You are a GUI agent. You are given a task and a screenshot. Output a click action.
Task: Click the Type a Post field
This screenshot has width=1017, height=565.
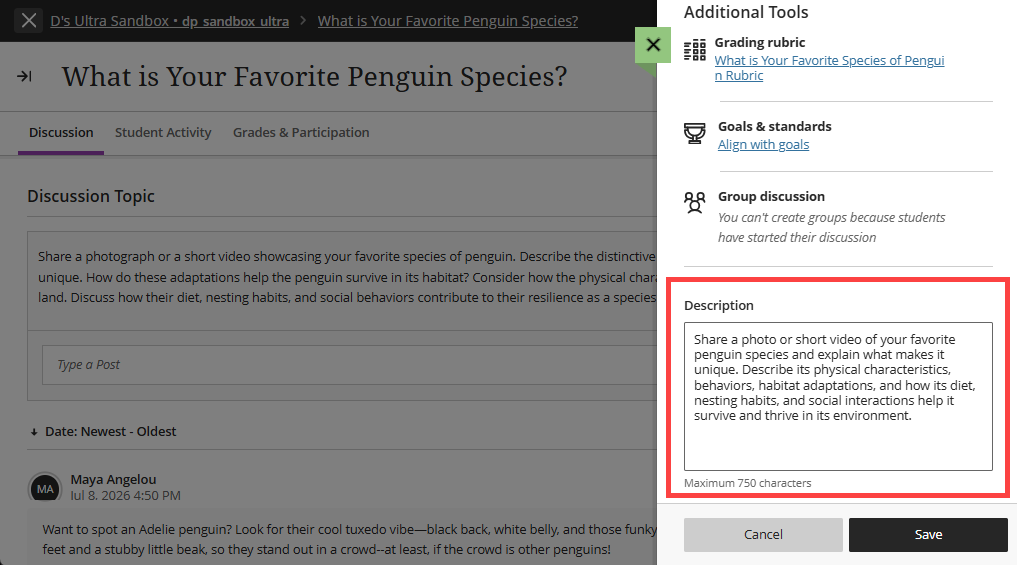350,365
